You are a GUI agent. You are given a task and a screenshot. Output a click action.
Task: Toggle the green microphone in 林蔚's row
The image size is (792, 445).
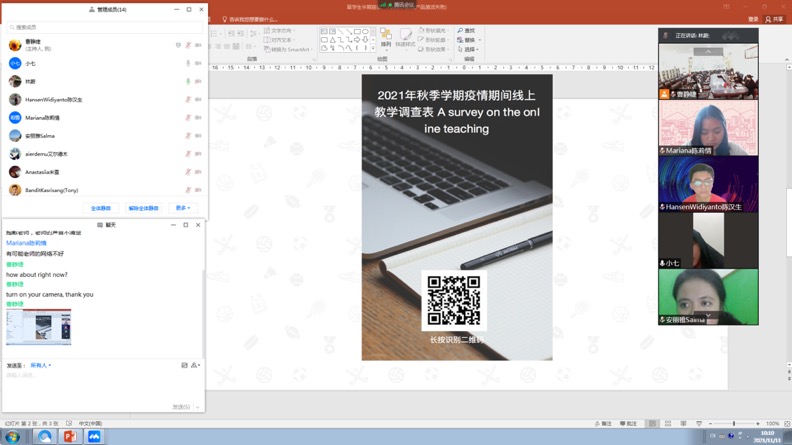click(188, 81)
